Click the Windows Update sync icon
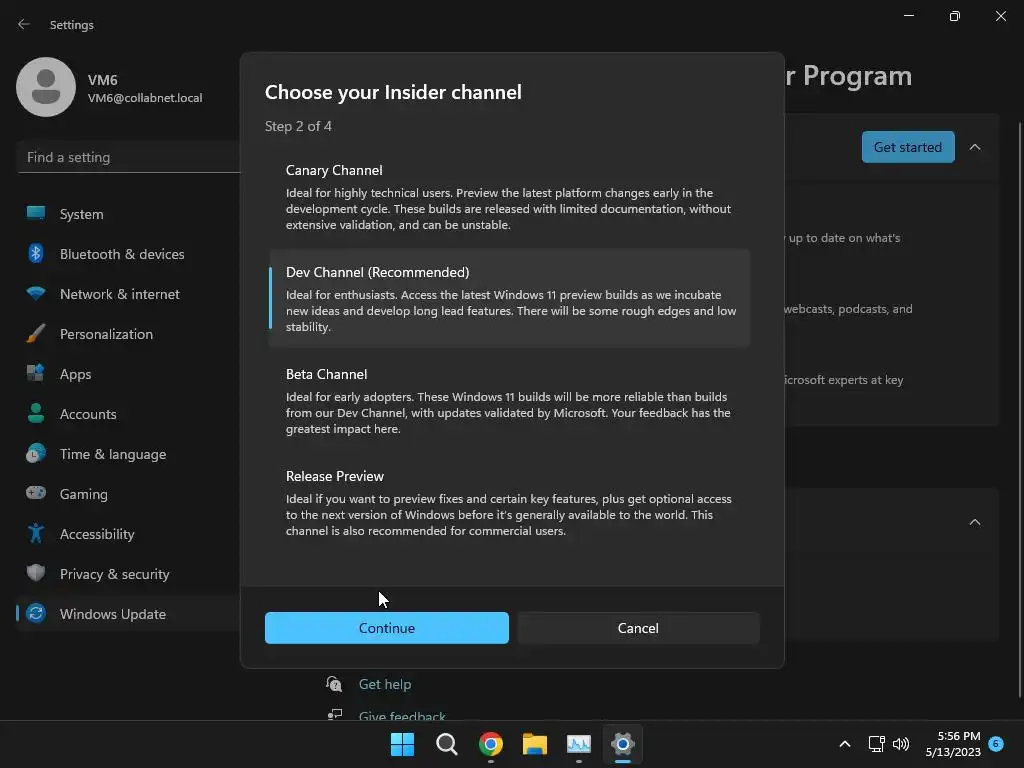1024x768 pixels. [x=36, y=613]
